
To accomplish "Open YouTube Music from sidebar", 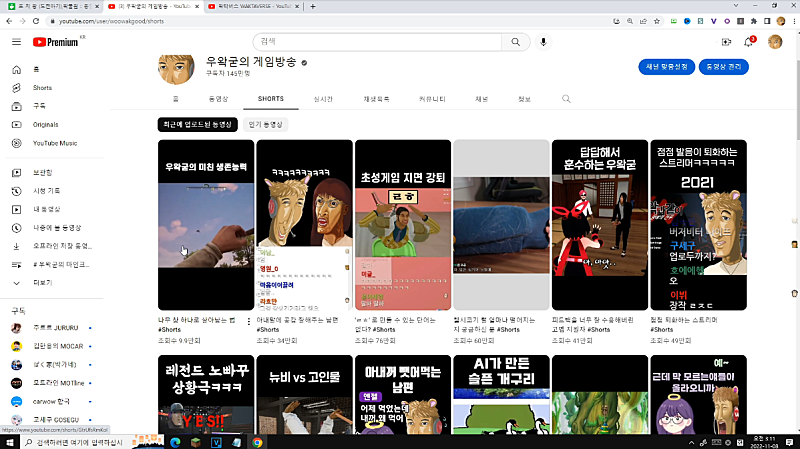I will pyautogui.click(x=54, y=143).
